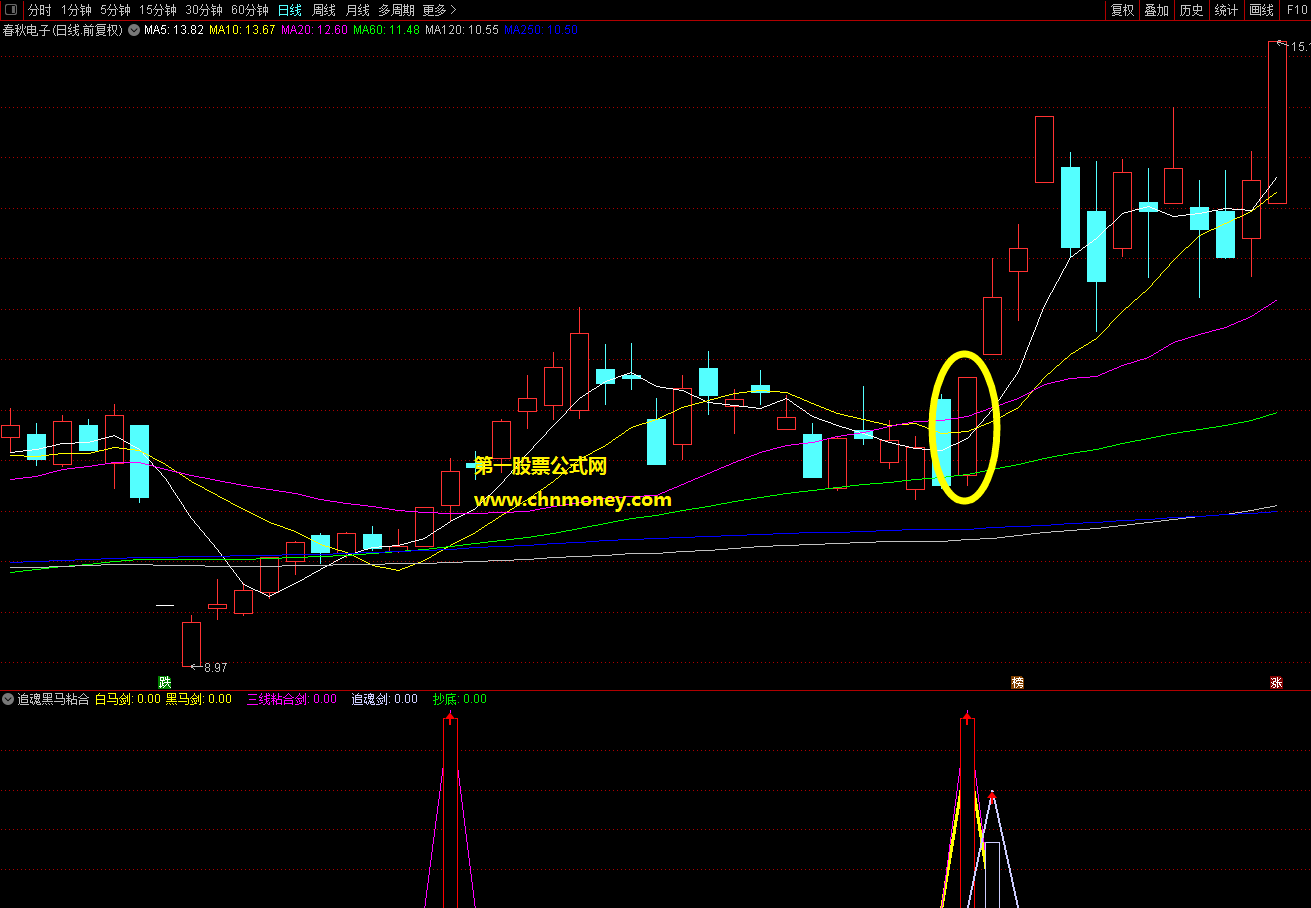Click the MA20: 12.60 label
Screen dimensions: 1311x908
(315, 30)
